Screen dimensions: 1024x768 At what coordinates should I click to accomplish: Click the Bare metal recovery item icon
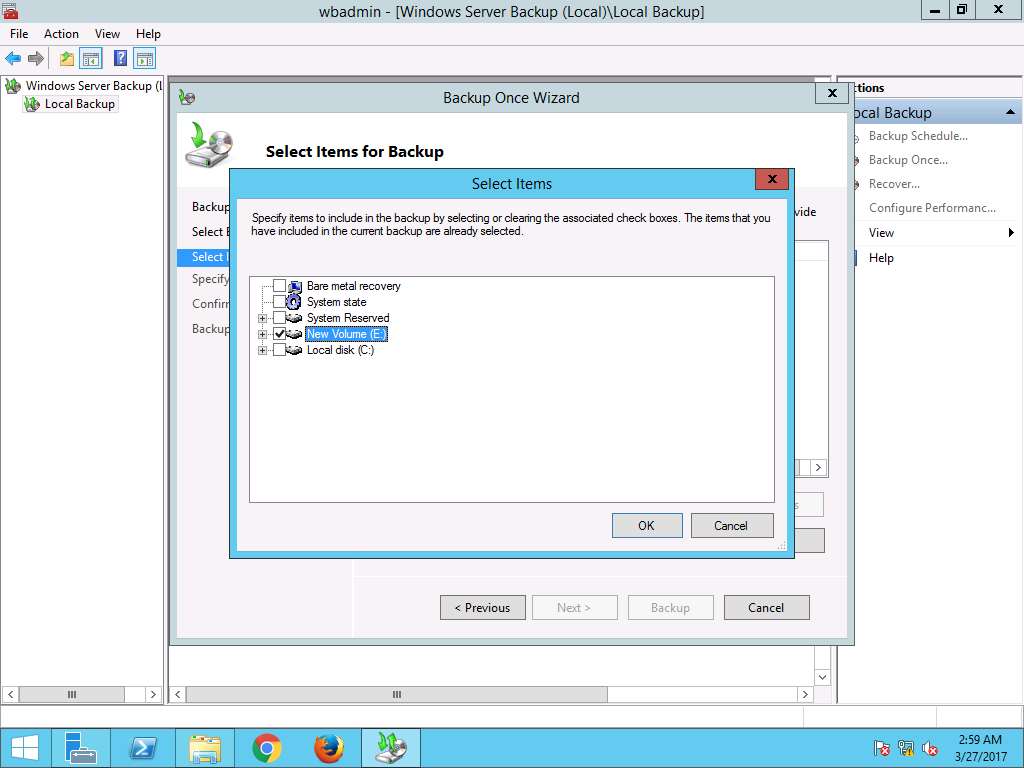295,286
